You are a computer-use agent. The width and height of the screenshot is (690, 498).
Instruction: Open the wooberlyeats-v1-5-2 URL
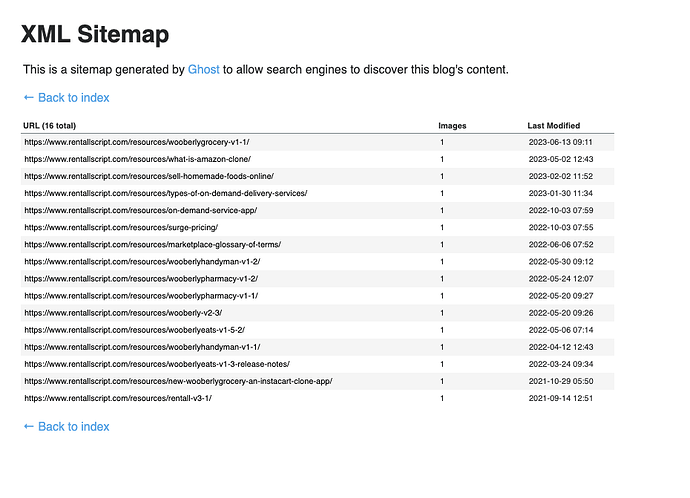tap(134, 330)
